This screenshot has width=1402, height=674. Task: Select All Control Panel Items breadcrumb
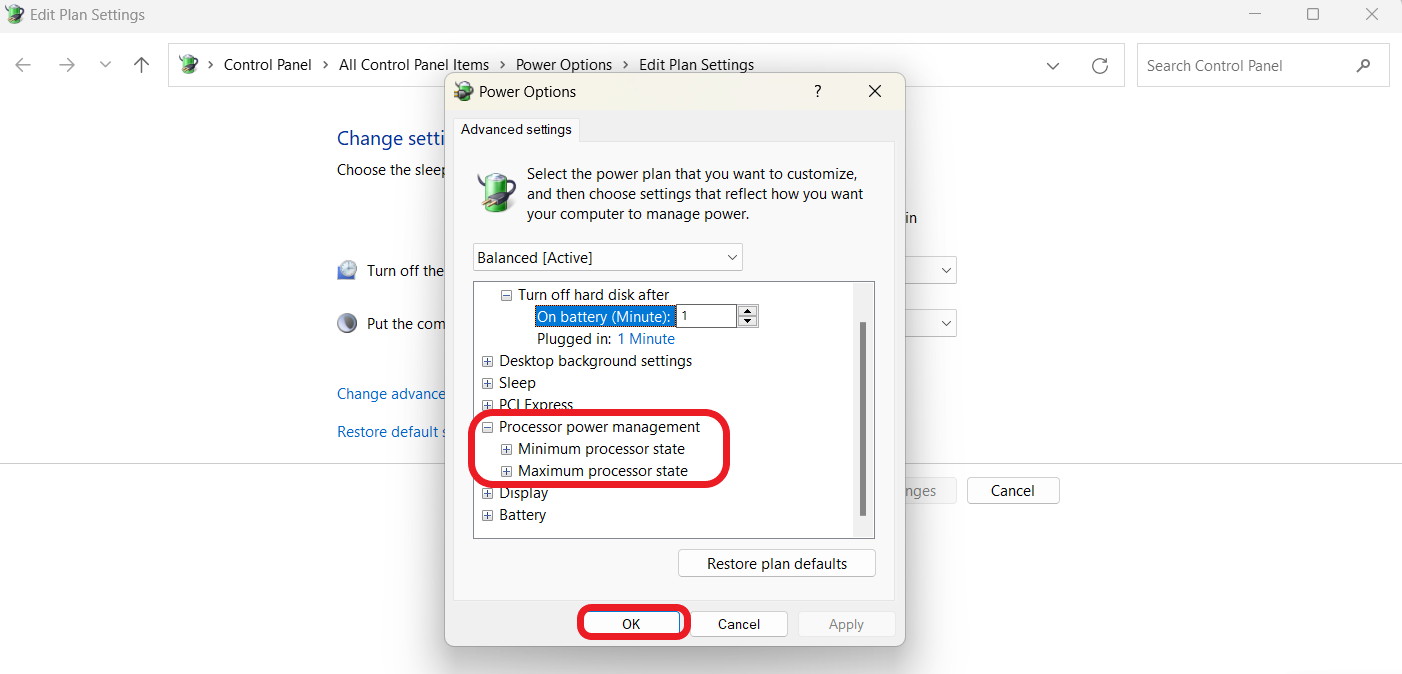tap(414, 65)
